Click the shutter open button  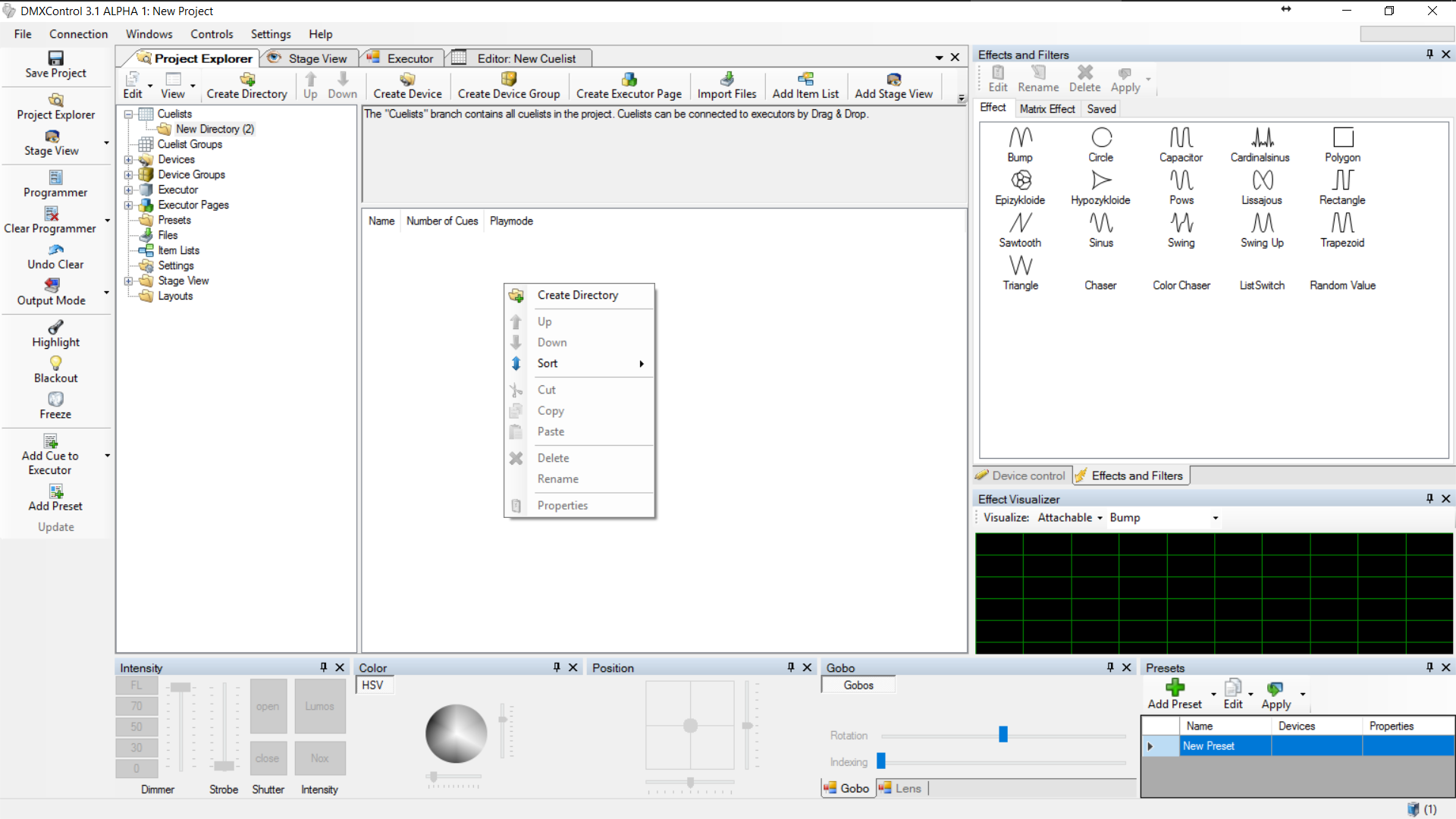[x=268, y=706]
